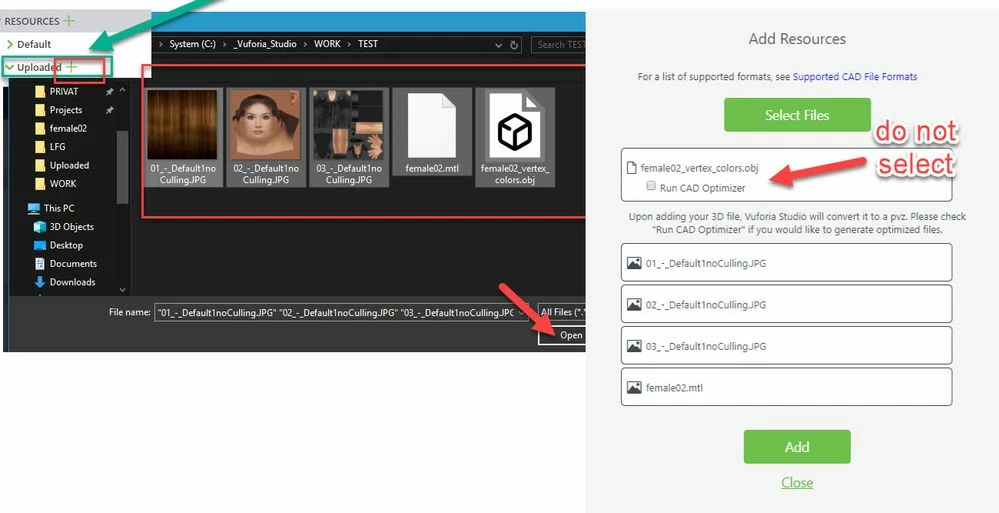
Task: Click the green Add button
Action: (x=797, y=447)
